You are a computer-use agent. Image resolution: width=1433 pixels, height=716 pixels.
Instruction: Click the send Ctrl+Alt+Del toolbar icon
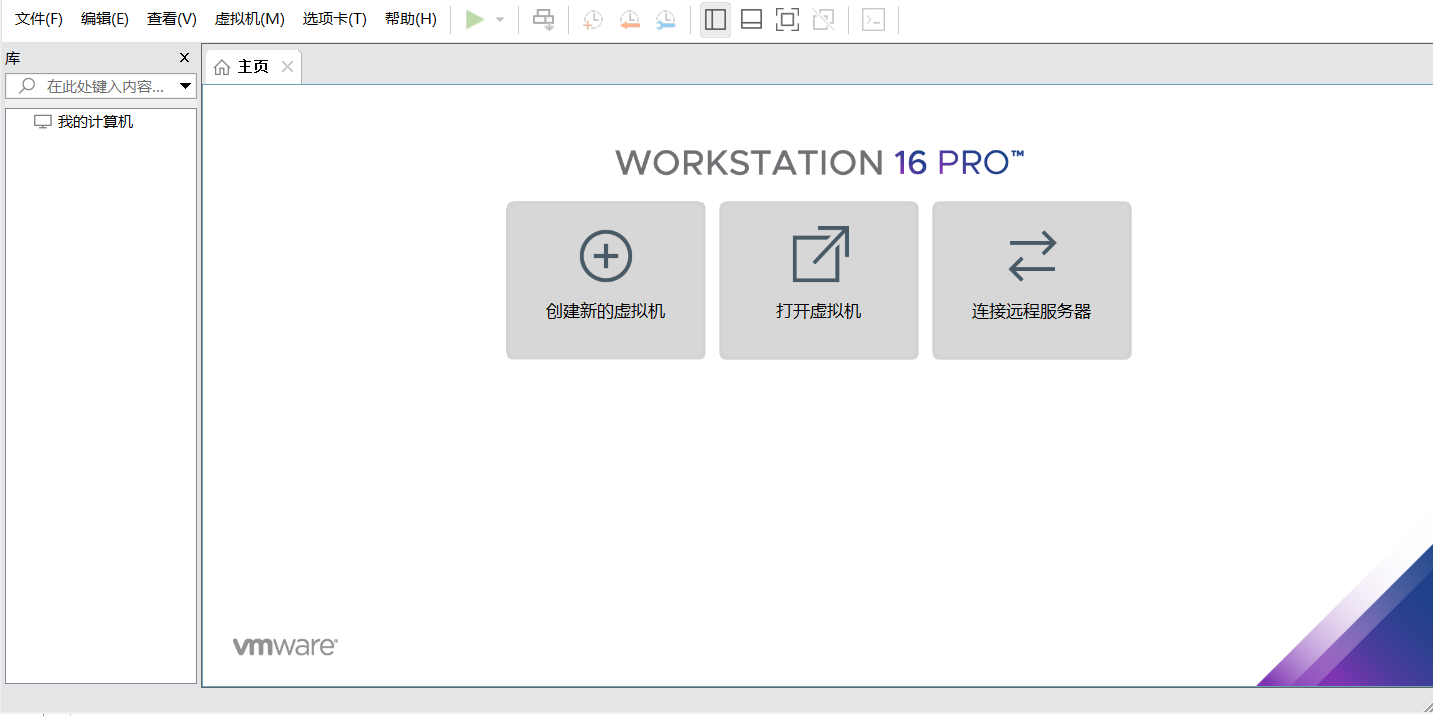pyautogui.click(x=543, y=19)
